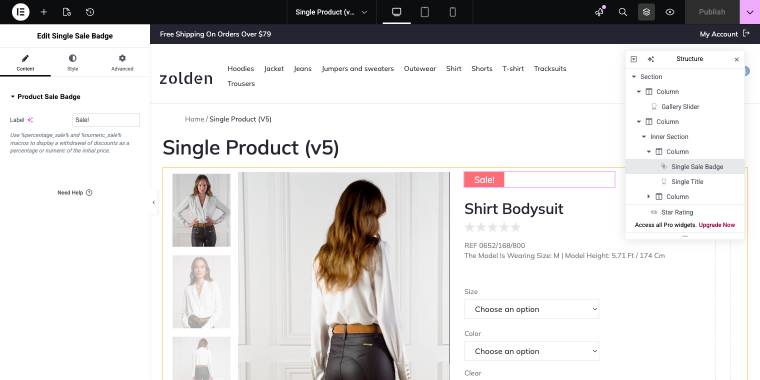Click the Need Help question icon
Viewport: 760px width, 380px height.
pyautogui.click(x=89, y=192)
